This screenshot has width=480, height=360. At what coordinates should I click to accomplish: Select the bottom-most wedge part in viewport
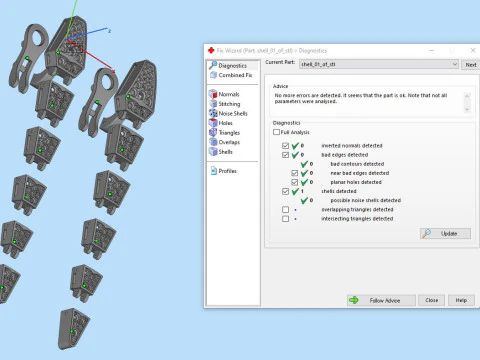coord(73,328)
